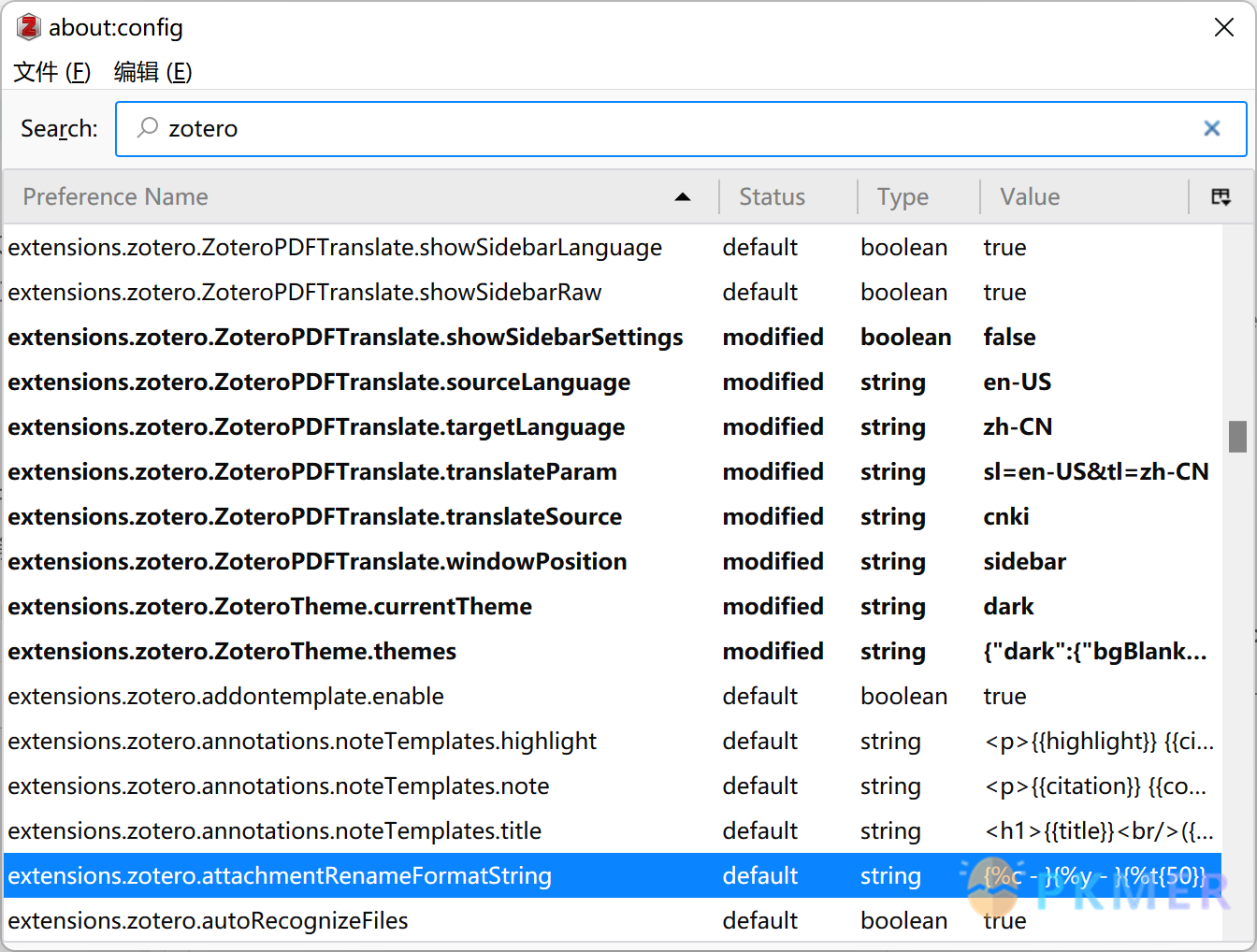Image resolution: width=1257 pixels, height=952 pixels.
Task: Sort by Value column header
Action: pos(1084,196)
